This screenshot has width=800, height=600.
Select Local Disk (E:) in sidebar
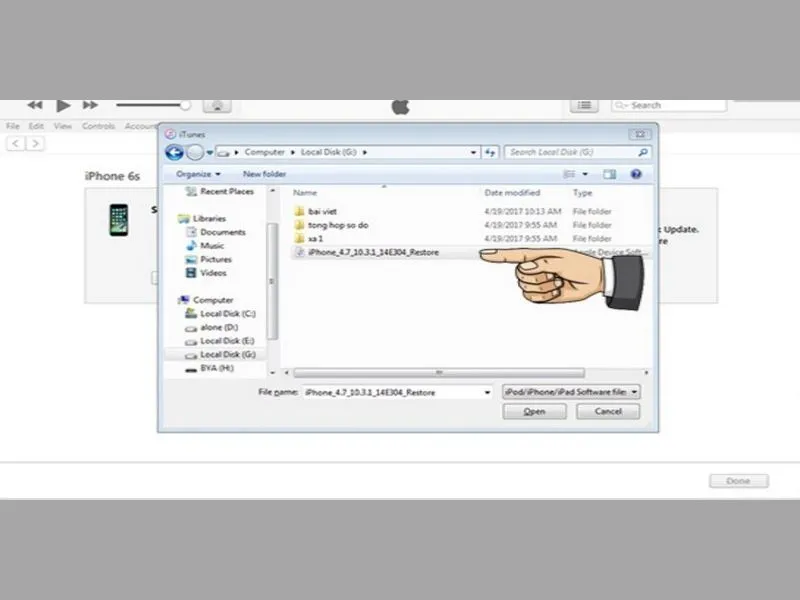tap(220, 341)
